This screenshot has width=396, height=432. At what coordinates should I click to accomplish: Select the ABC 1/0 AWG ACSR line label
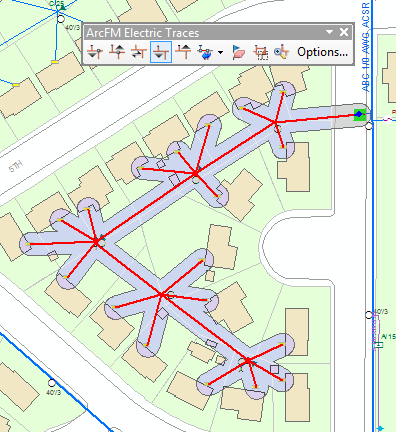pyautogui.click(x=366, y=47)
